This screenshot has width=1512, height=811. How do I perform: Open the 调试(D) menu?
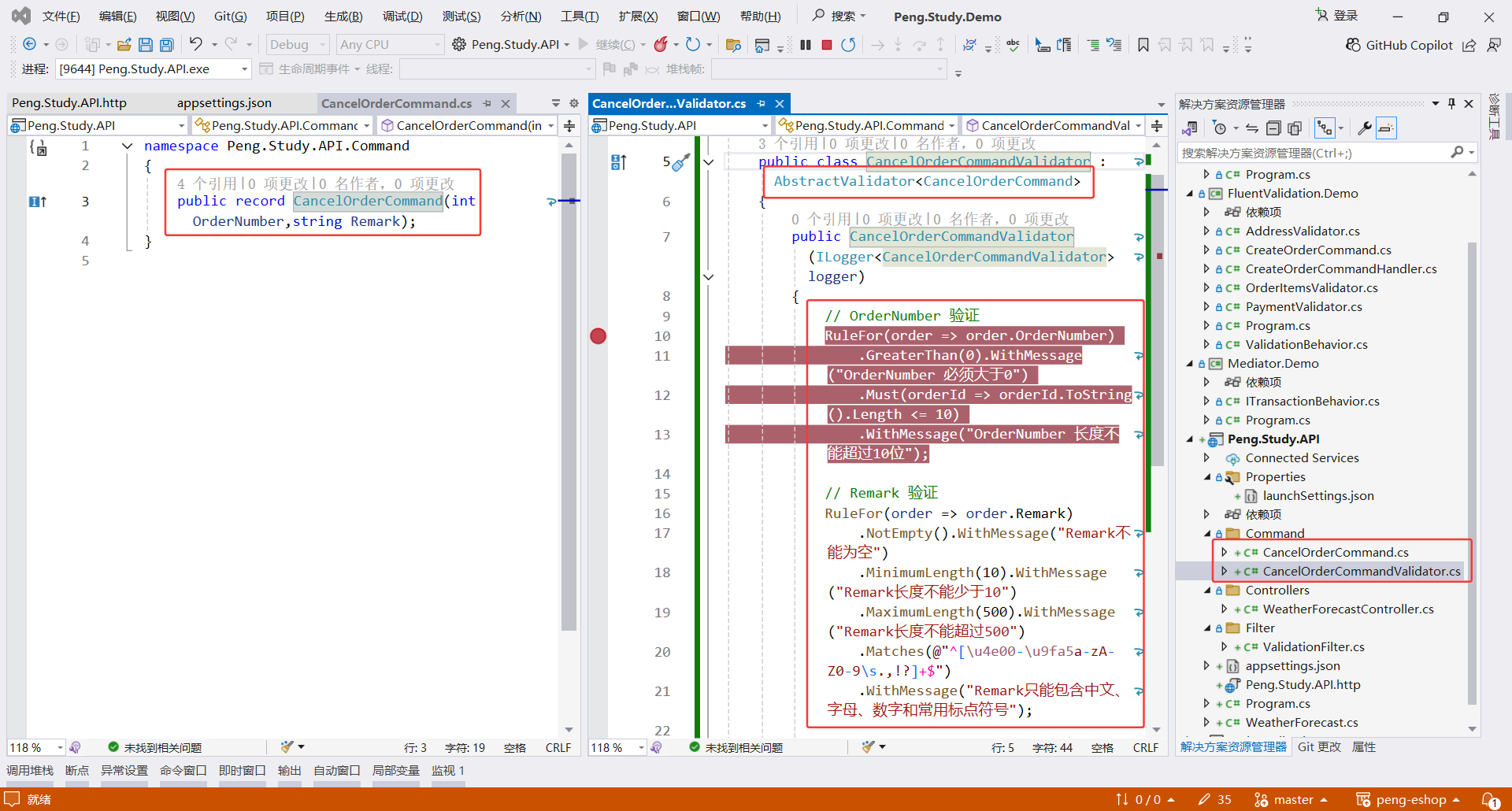click(x=402, y=16)
